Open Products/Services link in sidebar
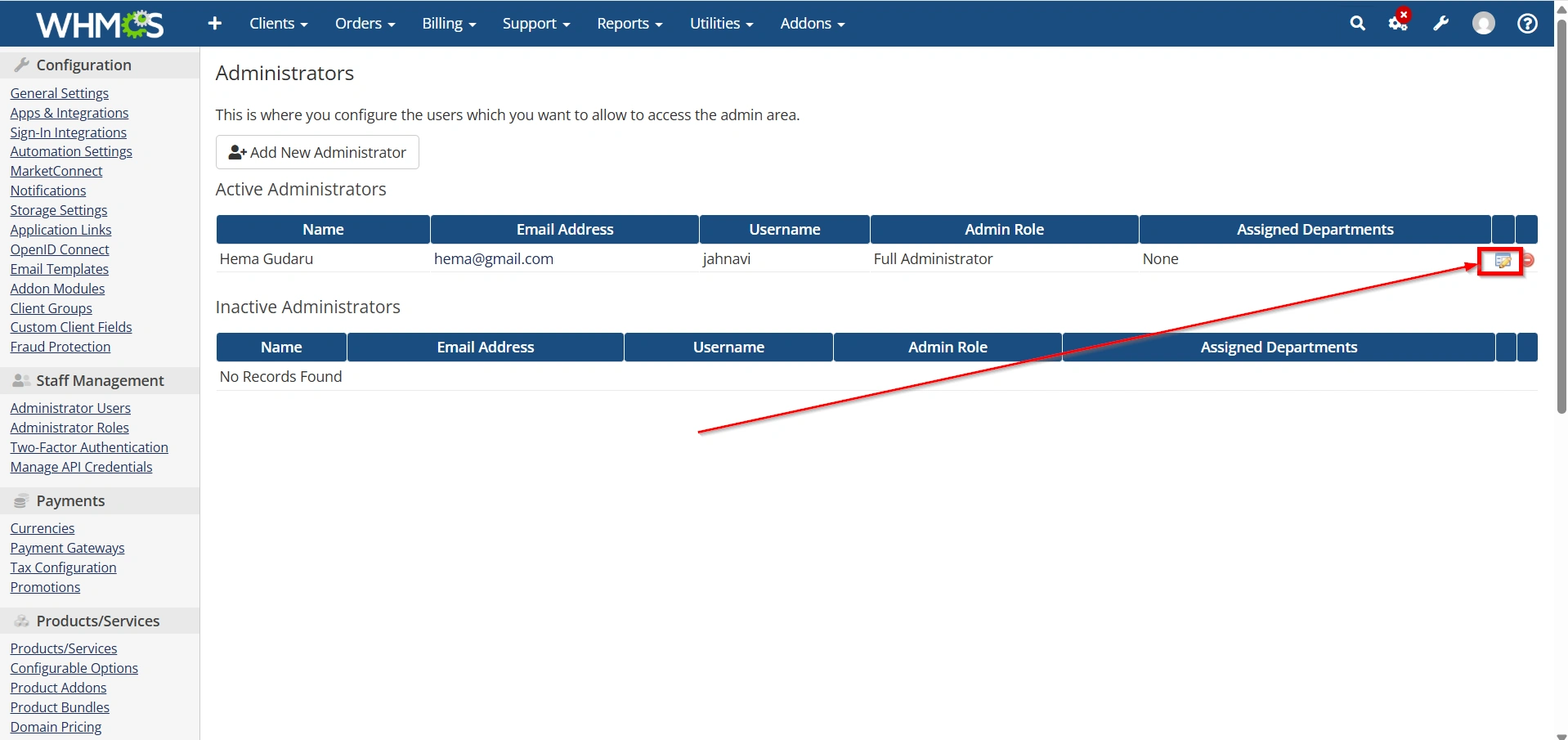Viewport: 1568px width, 740px height. pos(63,648)
